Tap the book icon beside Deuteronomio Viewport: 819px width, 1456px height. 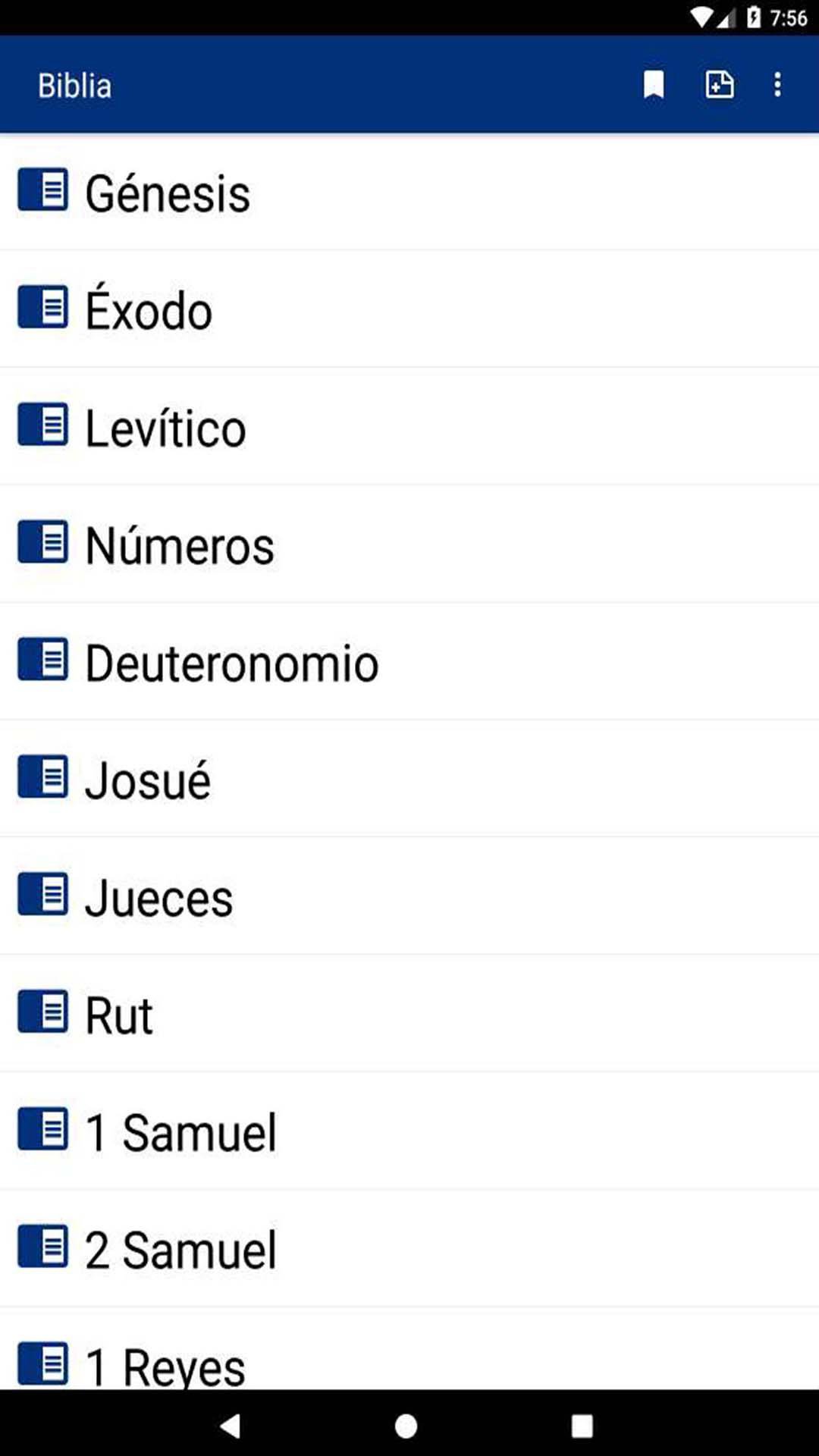pyautogui.click(x=43, y=660)
